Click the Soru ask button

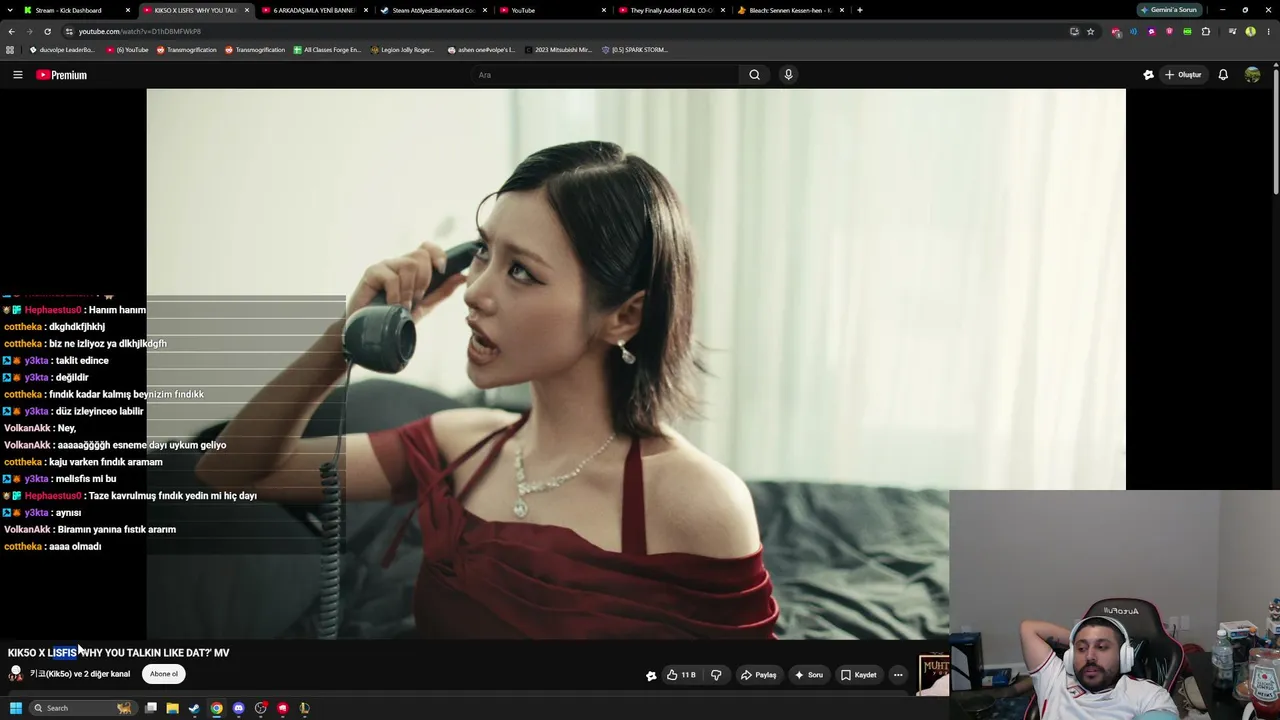[809, 675]
